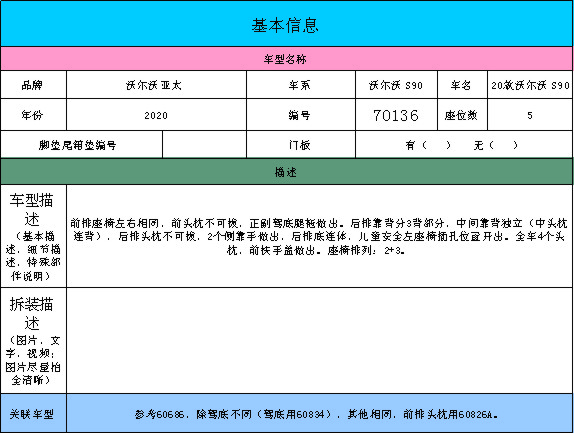The width and height of the screenshot is (574, 433).
Task: Select the 基本信息 header cell
Action: click(x=287, y=24)
